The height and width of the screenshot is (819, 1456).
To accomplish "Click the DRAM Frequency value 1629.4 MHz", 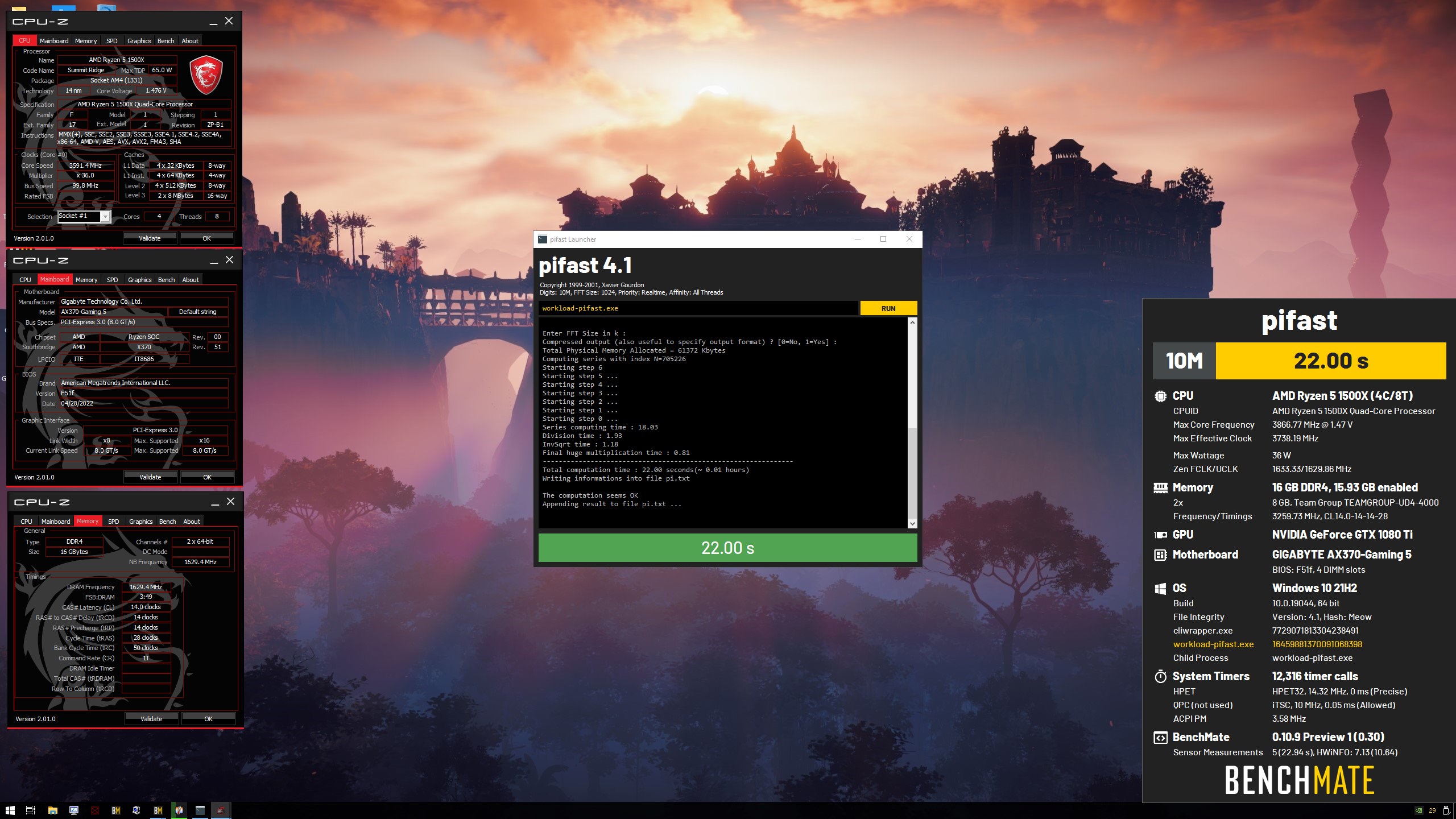I will click(x=146, y=587).
